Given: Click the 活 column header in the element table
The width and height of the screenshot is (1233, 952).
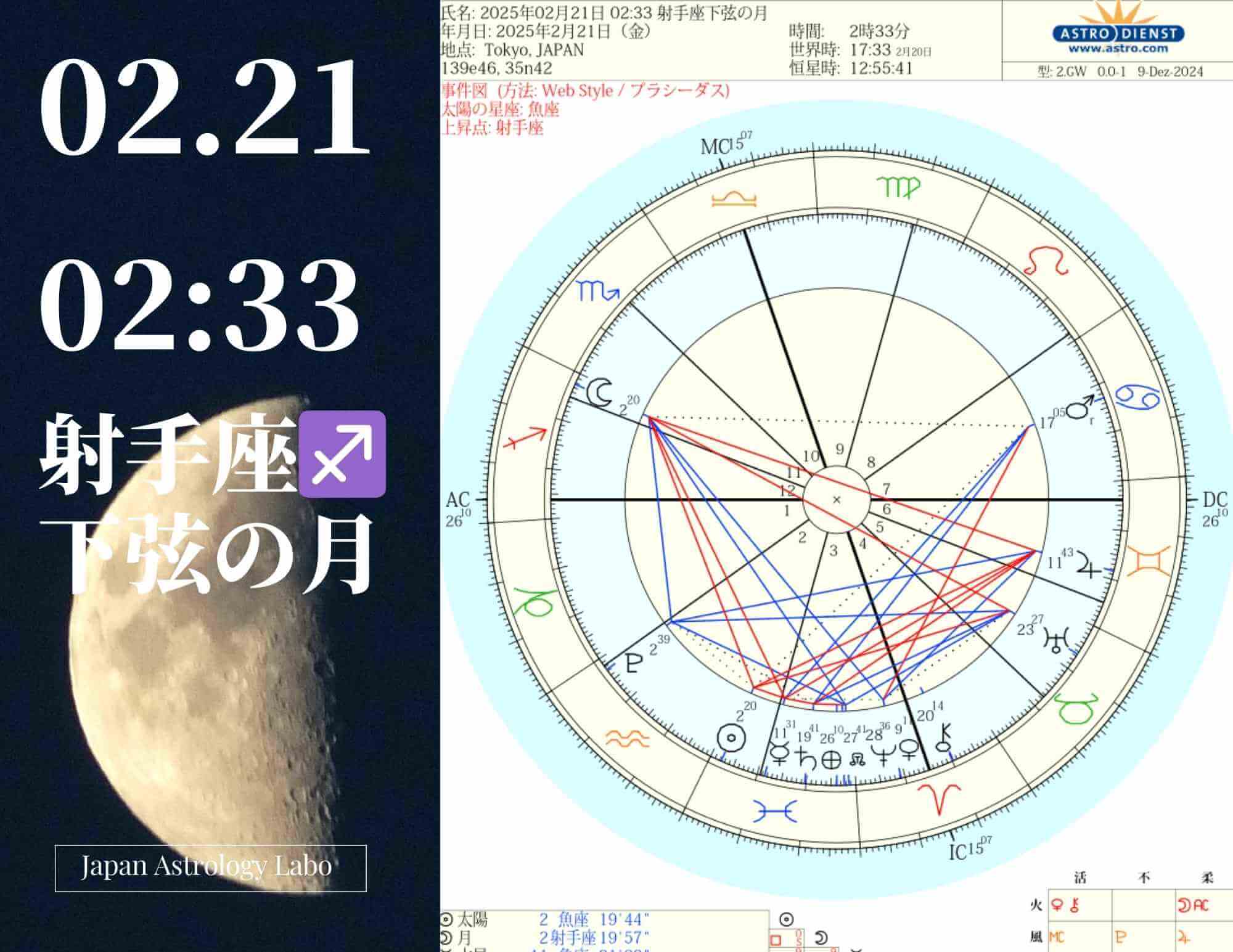Looking at the screenshot, I should click(x=1080, y=877).
